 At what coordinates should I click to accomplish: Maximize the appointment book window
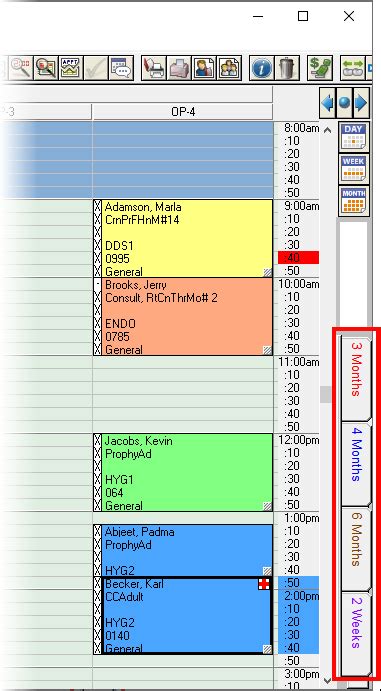[x=303, y=16]
